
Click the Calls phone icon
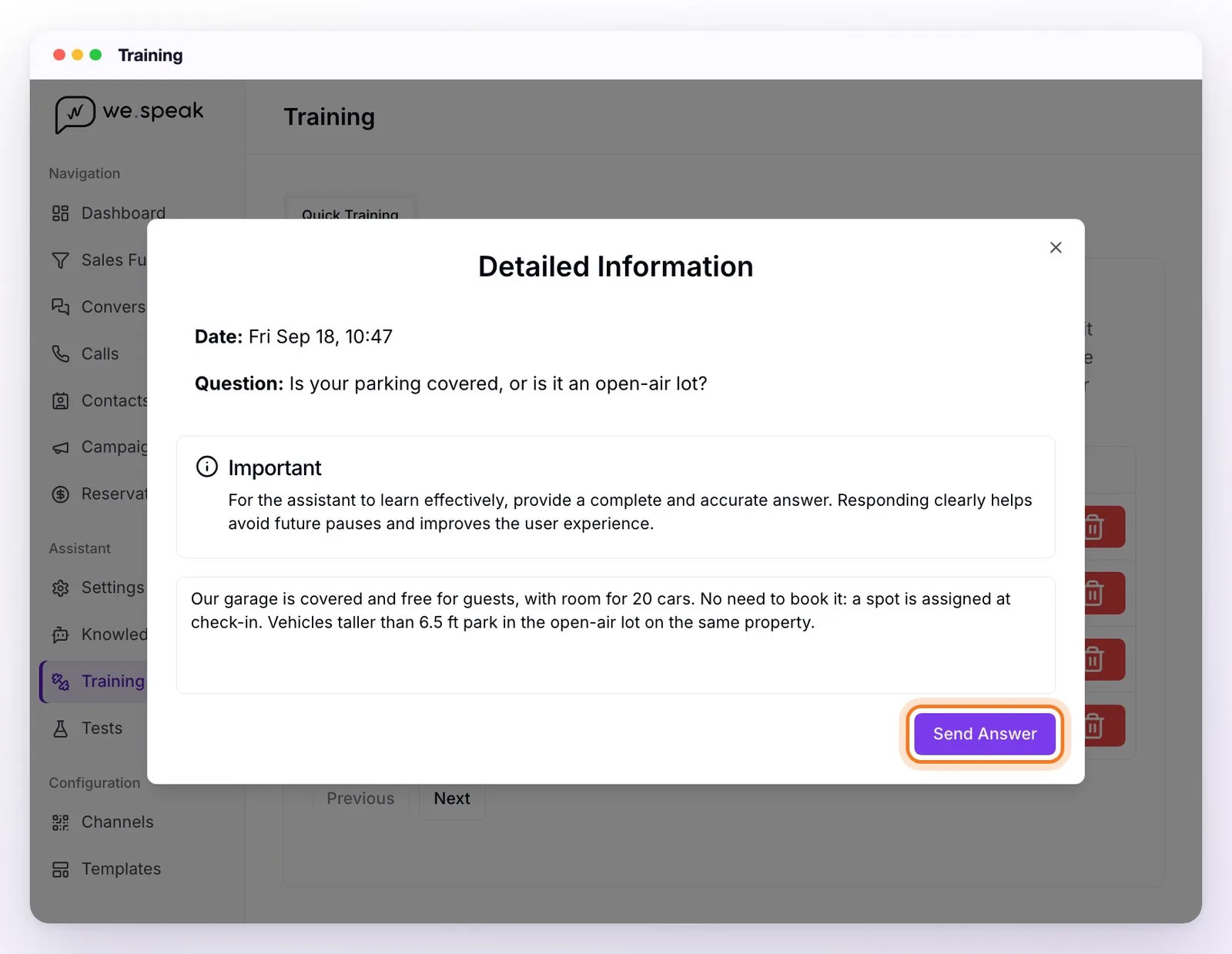(x=60, y=354)
